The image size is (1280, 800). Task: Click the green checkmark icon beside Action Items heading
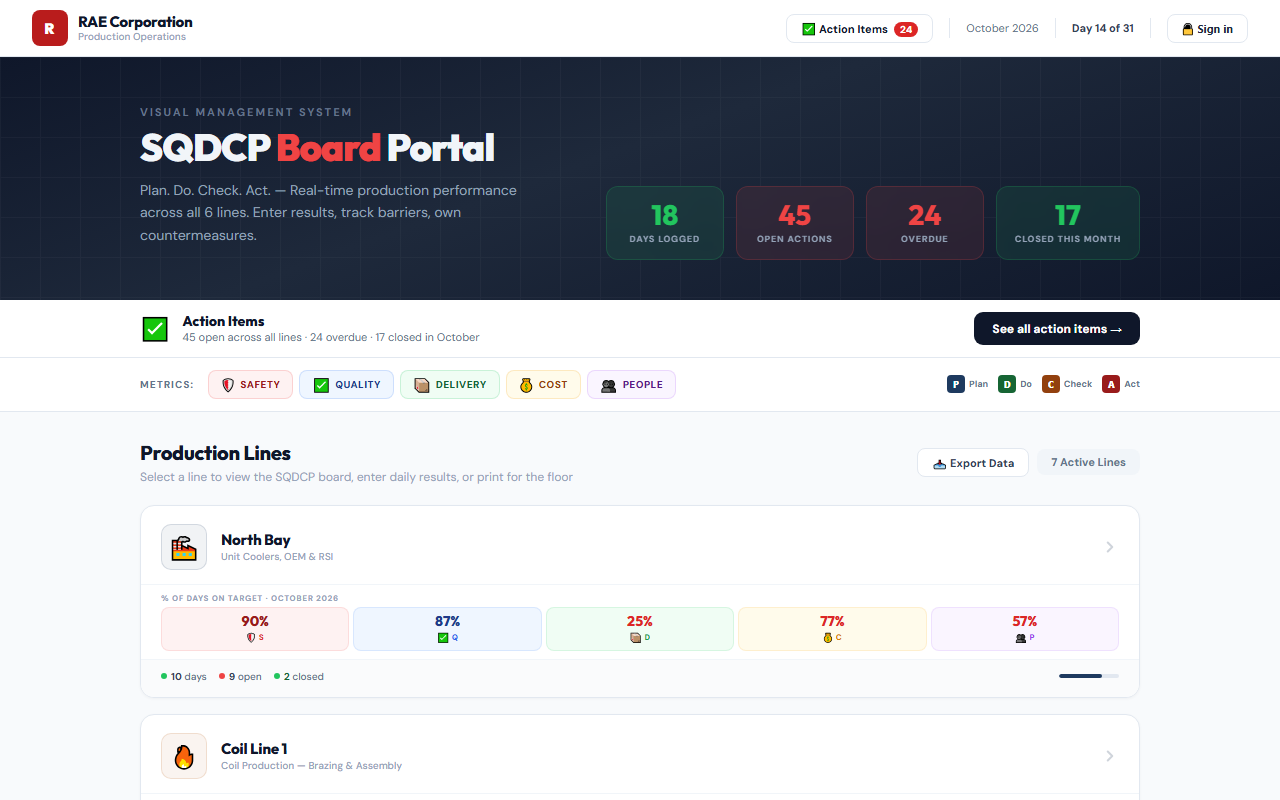tap(155, 329)
